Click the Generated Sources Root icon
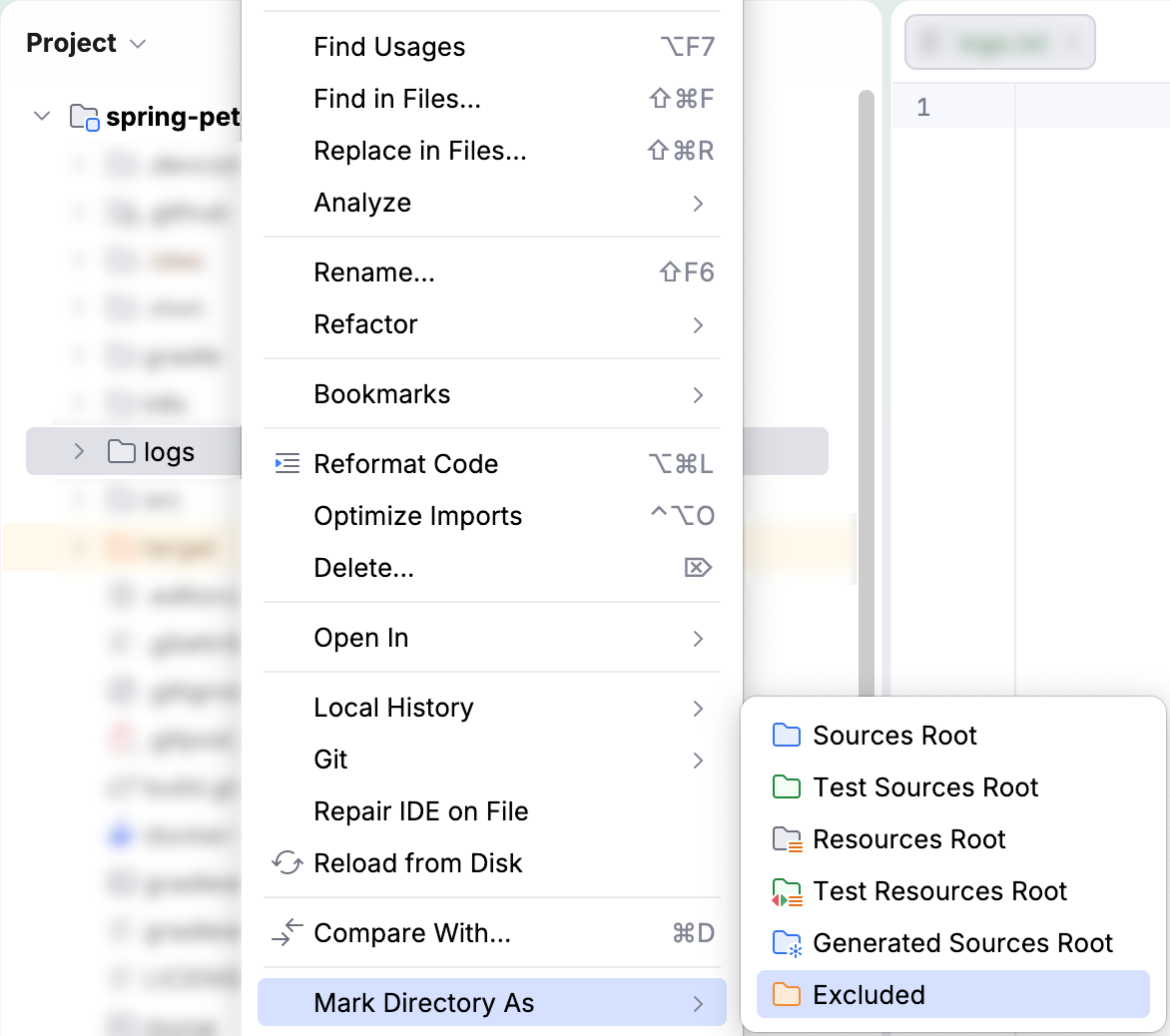The image size is (1170, 1036). (785, 942)
